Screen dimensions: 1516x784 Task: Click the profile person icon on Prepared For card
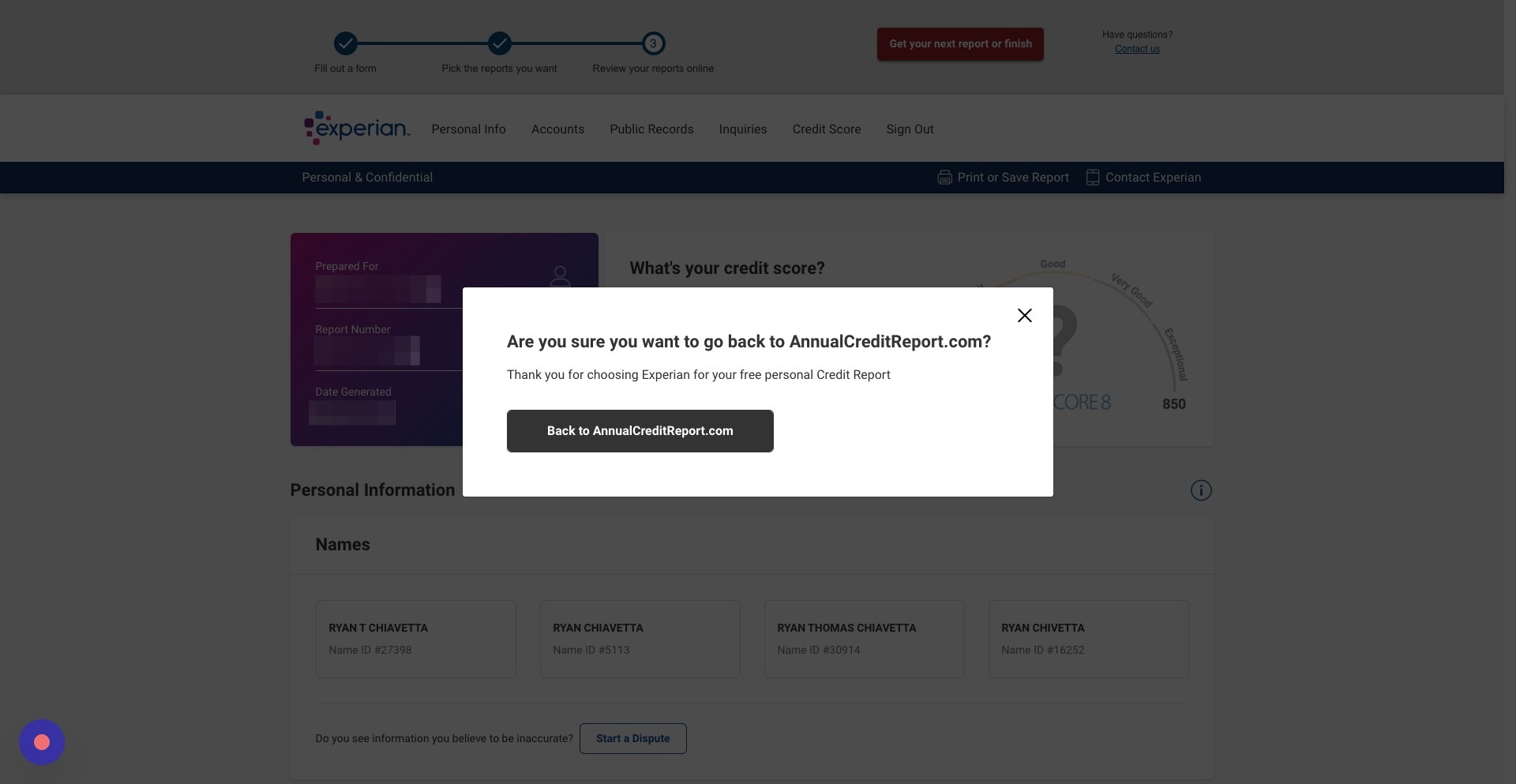click(x=560, y=277)
